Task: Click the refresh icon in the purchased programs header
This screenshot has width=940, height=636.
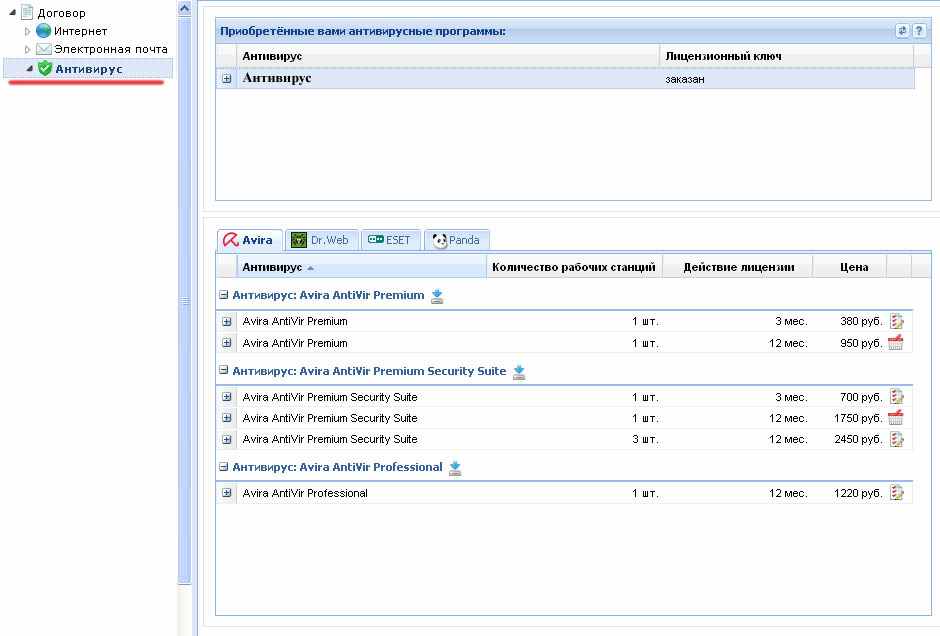Action: tap(902, 31)
